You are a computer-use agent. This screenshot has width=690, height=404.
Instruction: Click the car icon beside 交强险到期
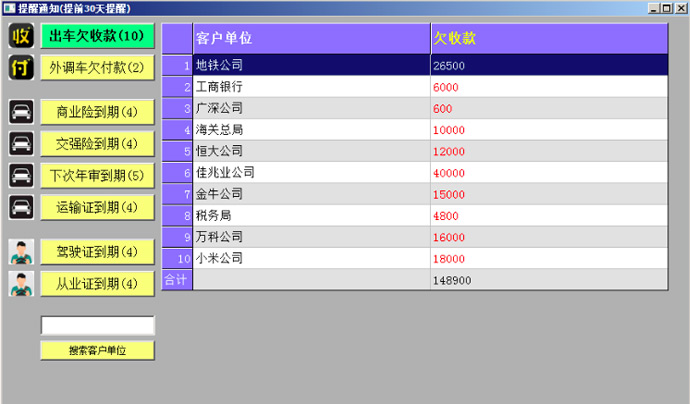click(21, 143)
